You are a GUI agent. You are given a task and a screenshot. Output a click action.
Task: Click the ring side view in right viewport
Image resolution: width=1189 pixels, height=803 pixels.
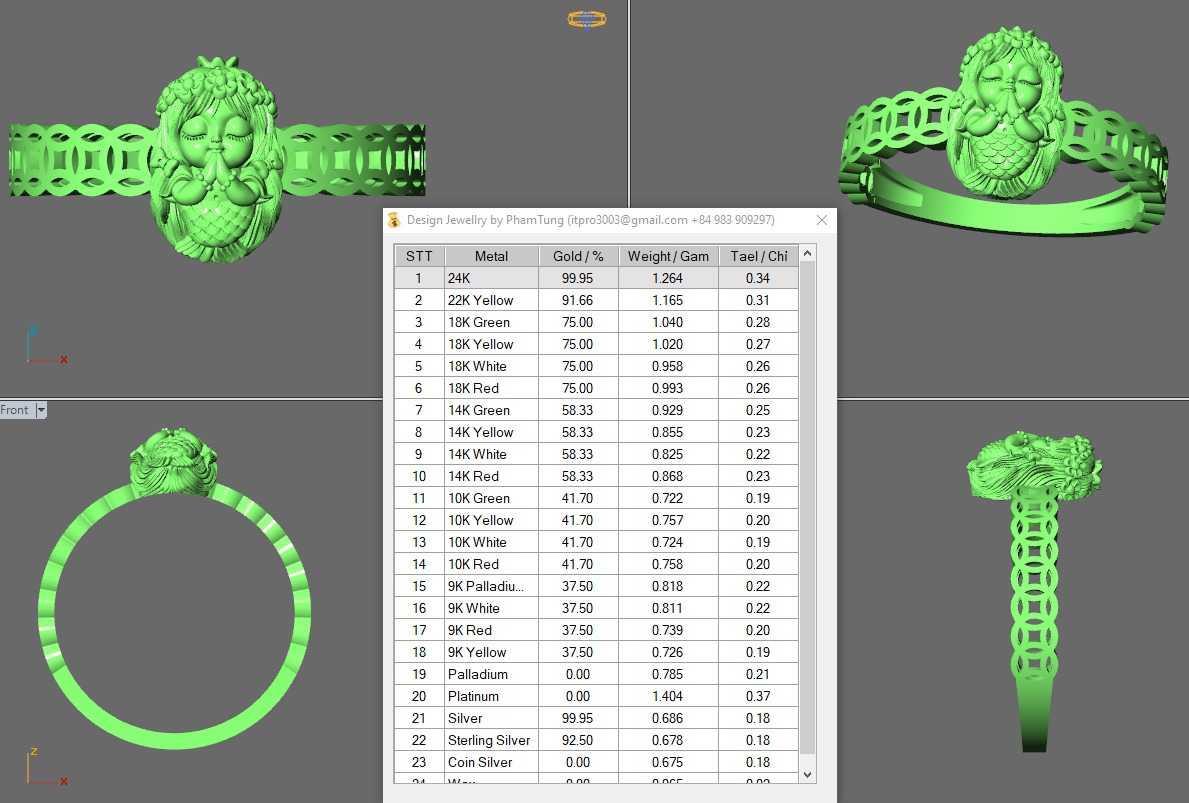pyautogui.click(x=1034, y=591)
